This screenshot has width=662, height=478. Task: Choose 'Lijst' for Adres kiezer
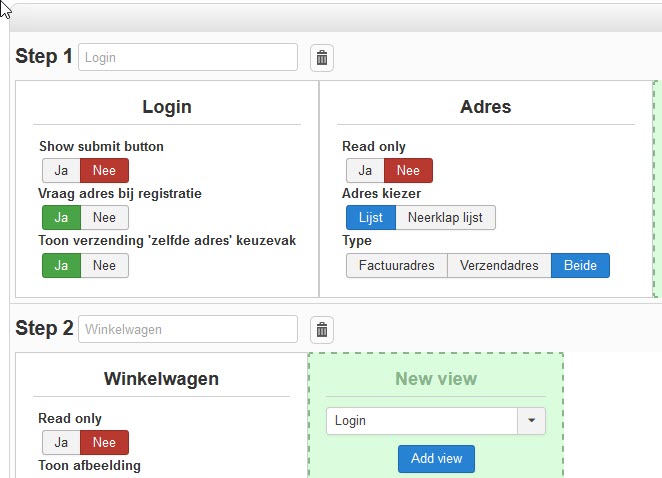(371, 217)
